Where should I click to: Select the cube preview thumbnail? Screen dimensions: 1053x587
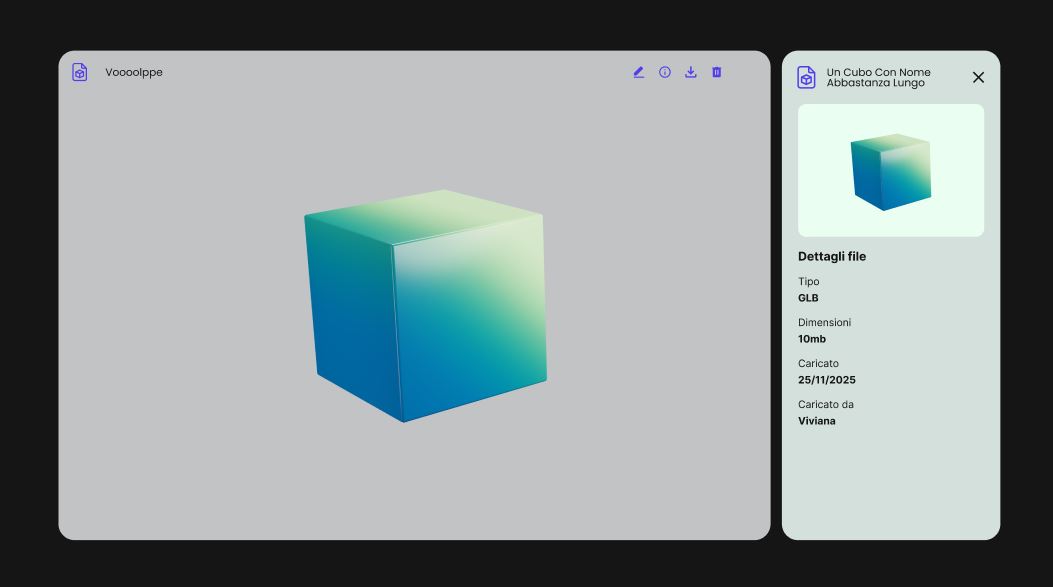(890, 170)
